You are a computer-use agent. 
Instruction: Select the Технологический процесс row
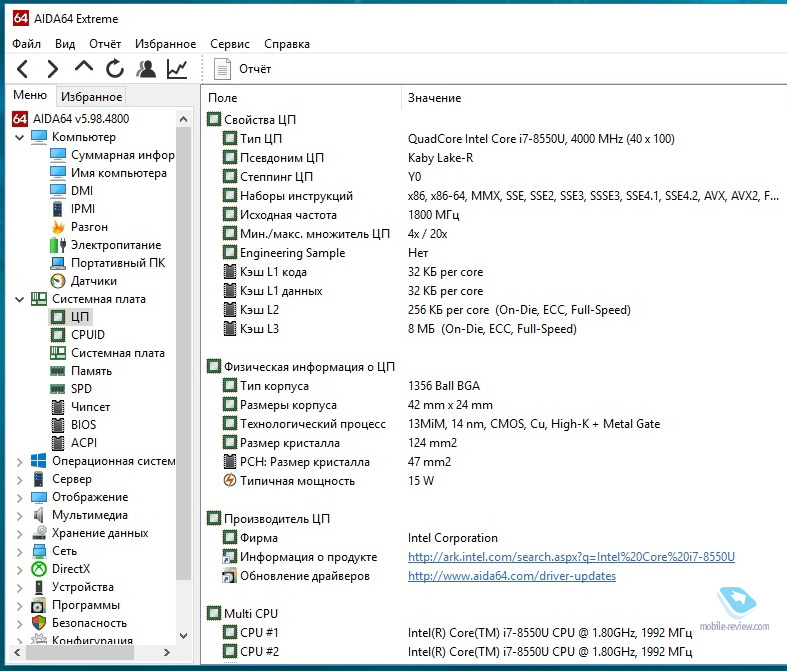(494, 424)
